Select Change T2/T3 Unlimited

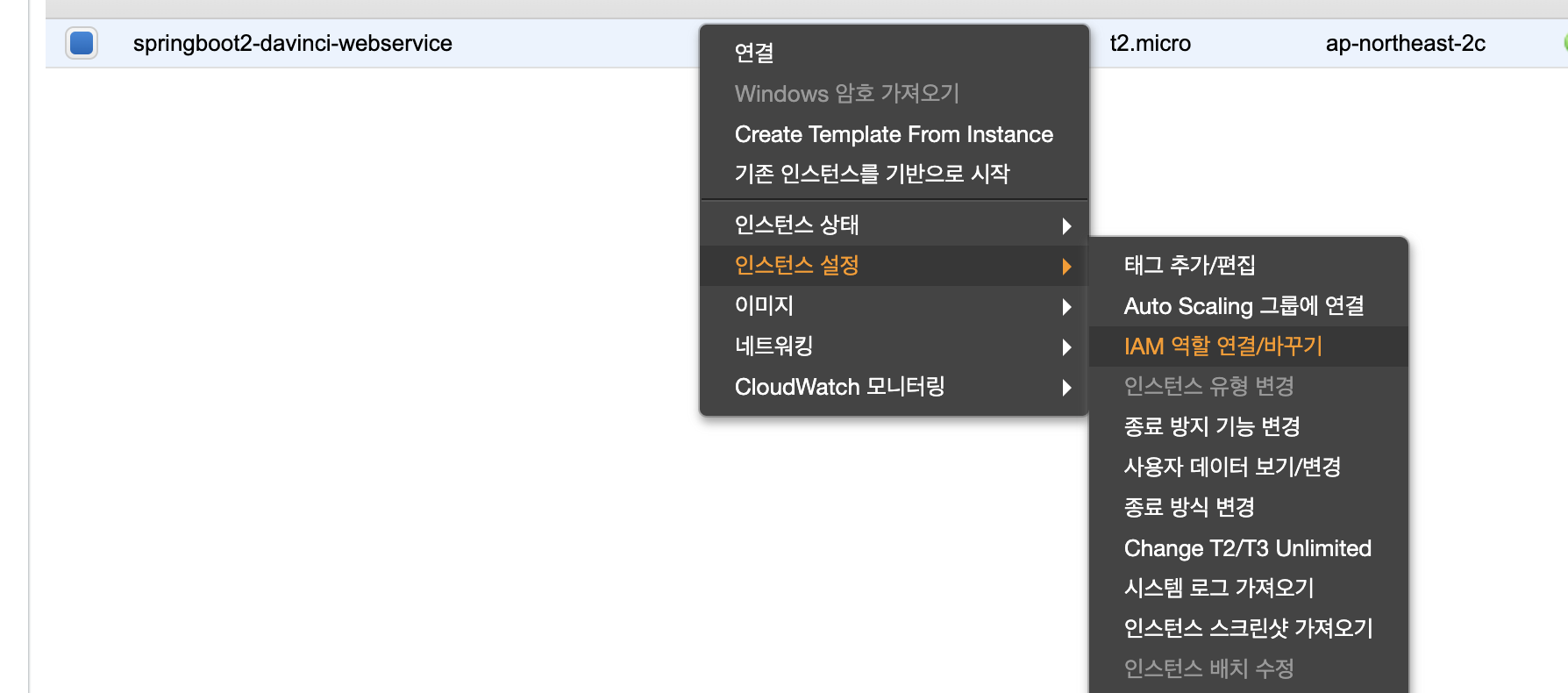click(x=1249, y=548)
